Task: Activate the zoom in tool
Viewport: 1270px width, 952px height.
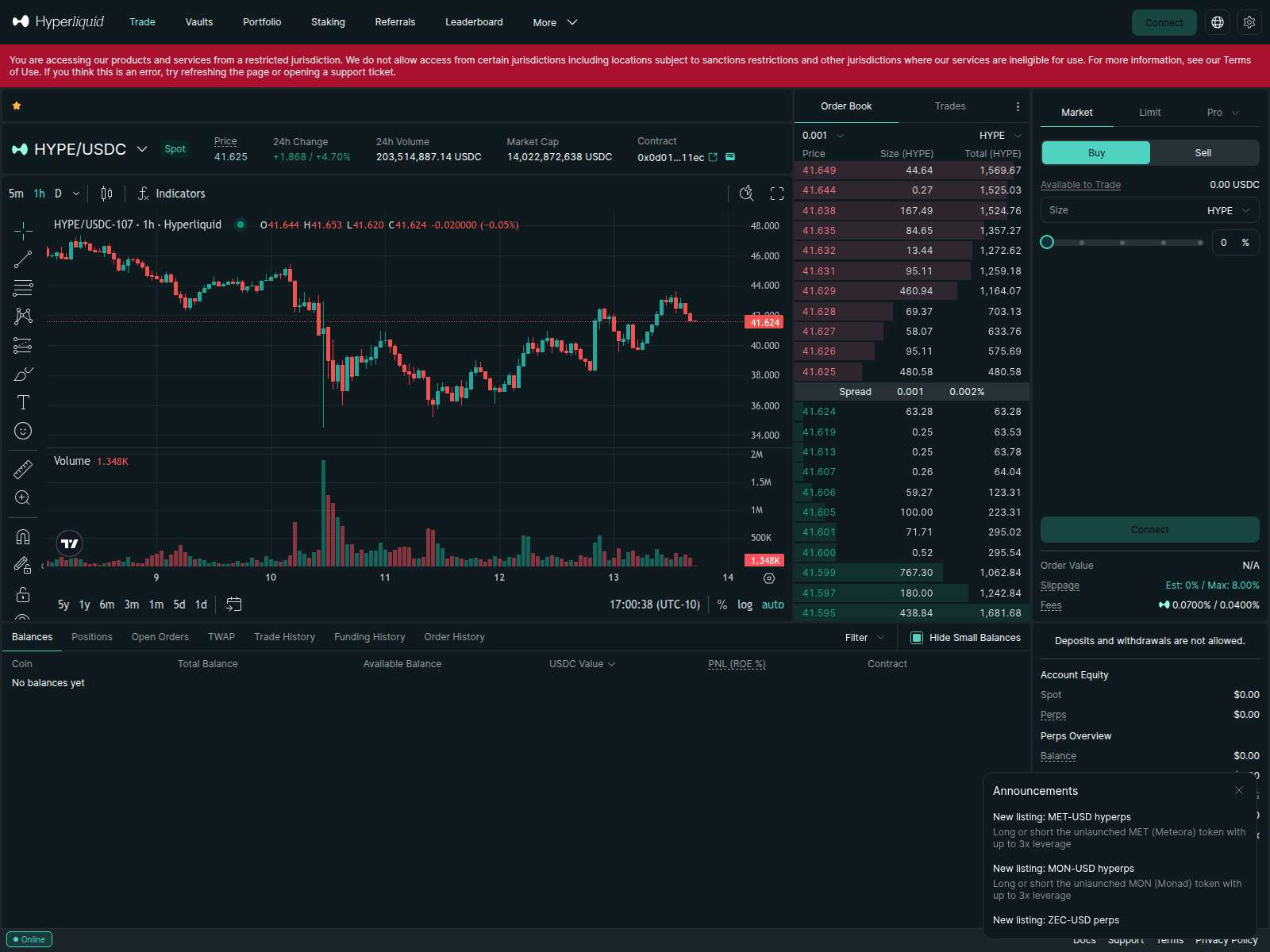Action: tap(23, 498)
